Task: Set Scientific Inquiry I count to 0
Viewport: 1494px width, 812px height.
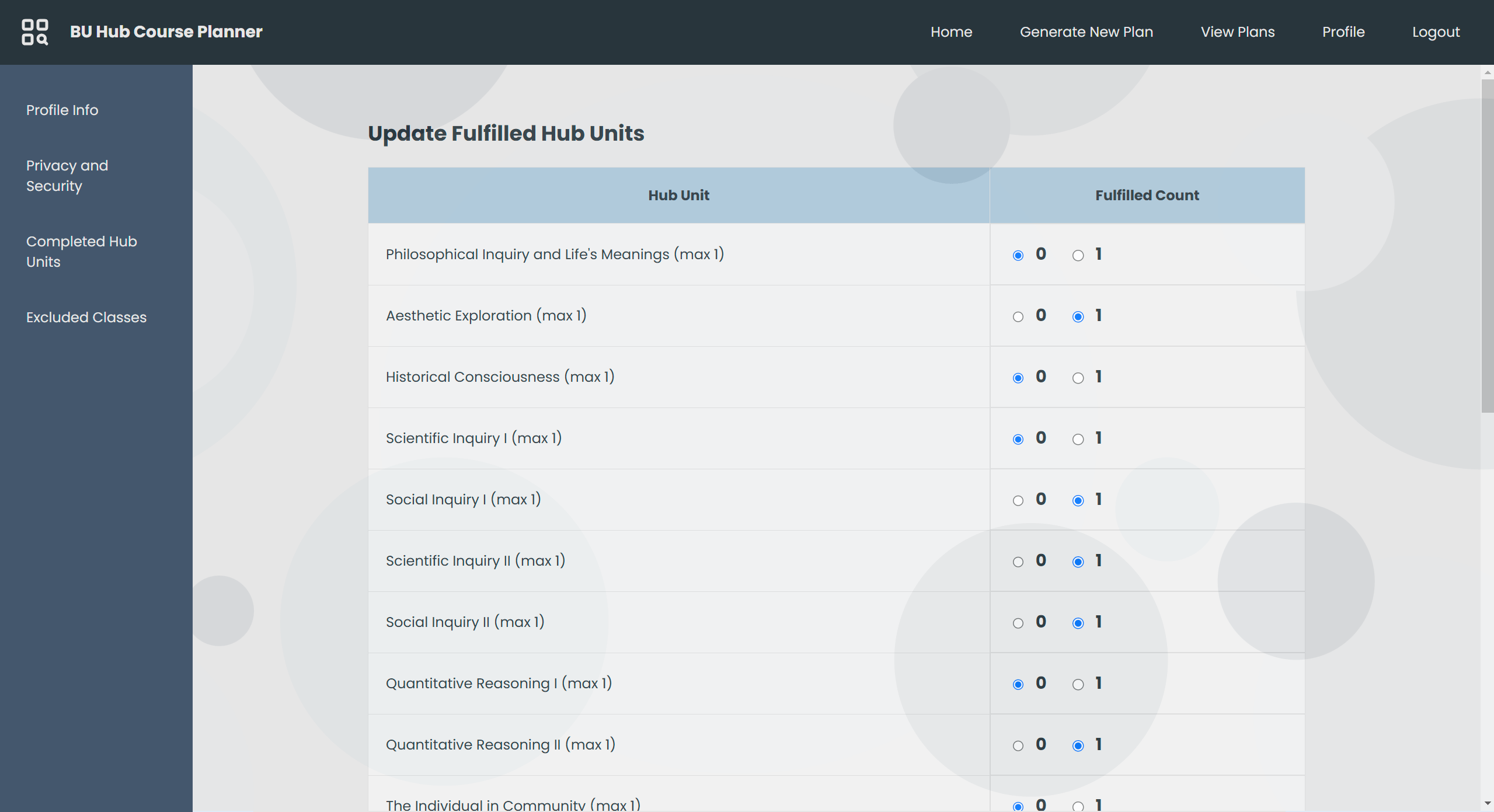Action: (x=1018, y=439)
